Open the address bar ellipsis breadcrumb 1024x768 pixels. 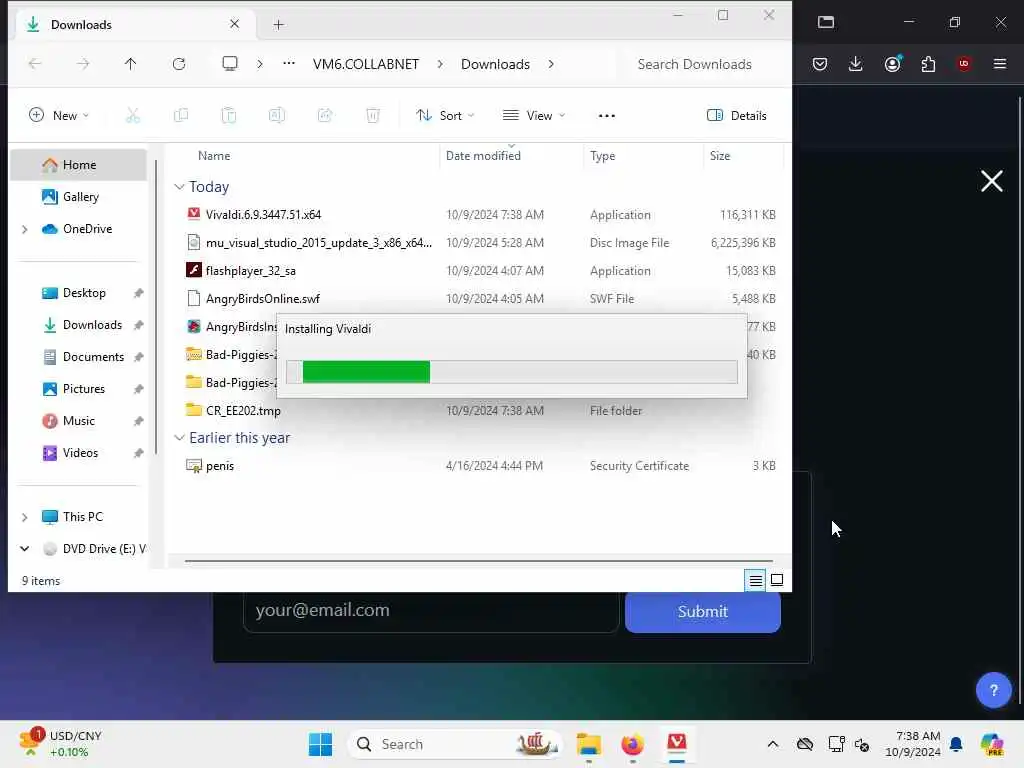click(289, 63)
